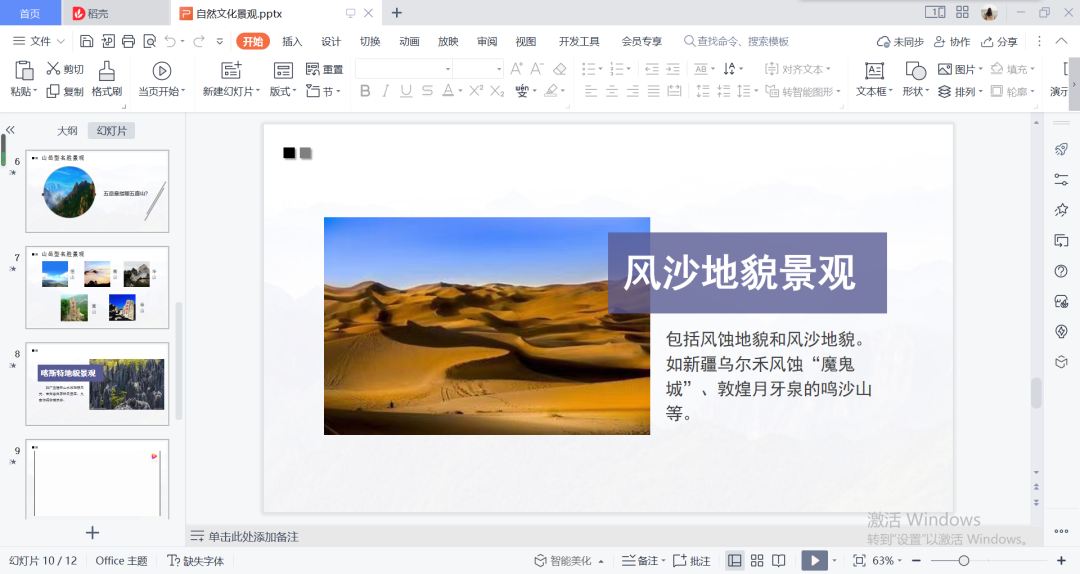
Task: Click the Missing Fonts (缺失字体) button
Action: [x=196, y=561]
